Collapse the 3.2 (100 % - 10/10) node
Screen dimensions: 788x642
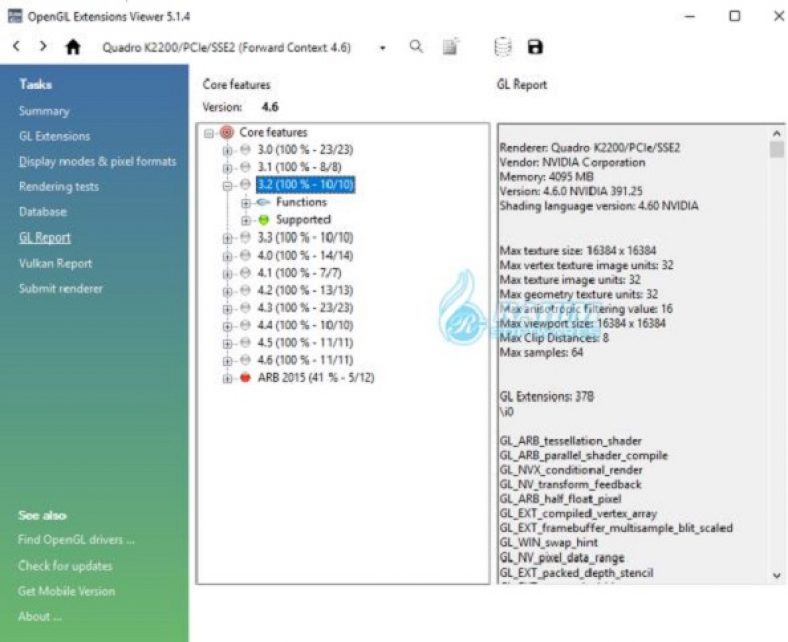point(227,186)
